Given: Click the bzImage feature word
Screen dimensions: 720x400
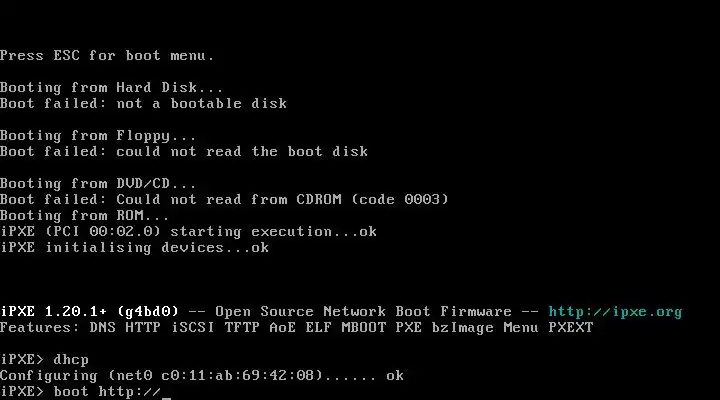Looking at the screenshot, I should click(462, 328).
